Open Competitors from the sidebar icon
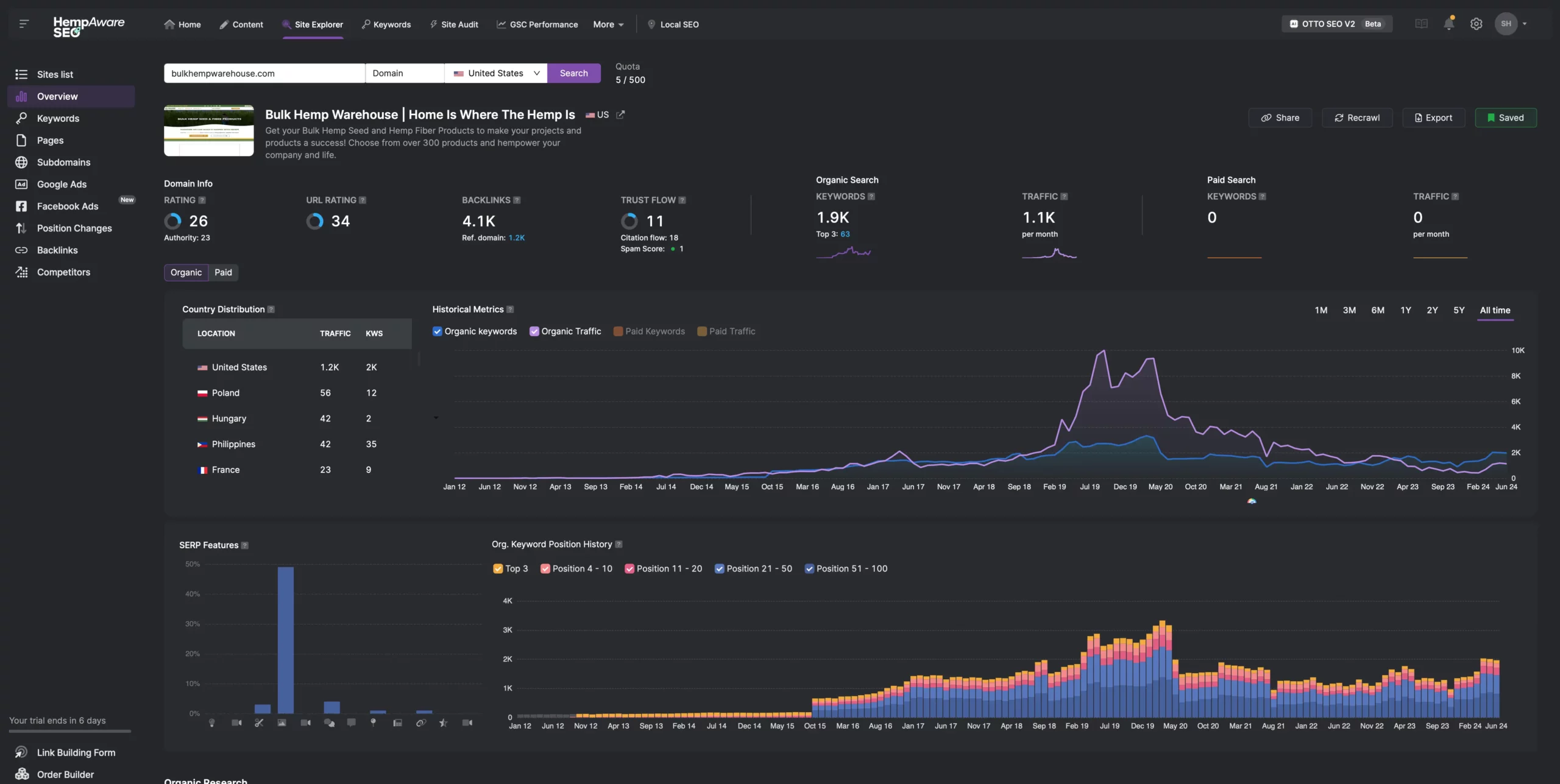 [x=21, y=272]
